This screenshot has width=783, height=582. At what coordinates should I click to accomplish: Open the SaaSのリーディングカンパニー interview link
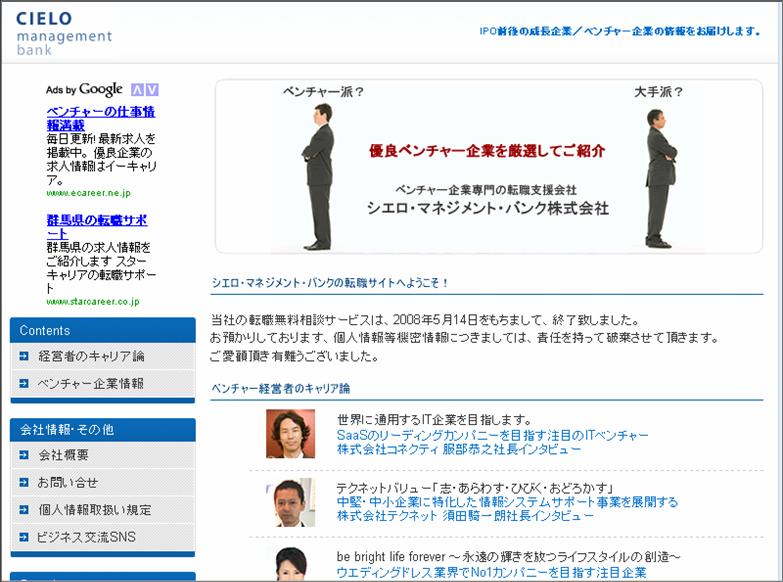[x=492, y=435]
